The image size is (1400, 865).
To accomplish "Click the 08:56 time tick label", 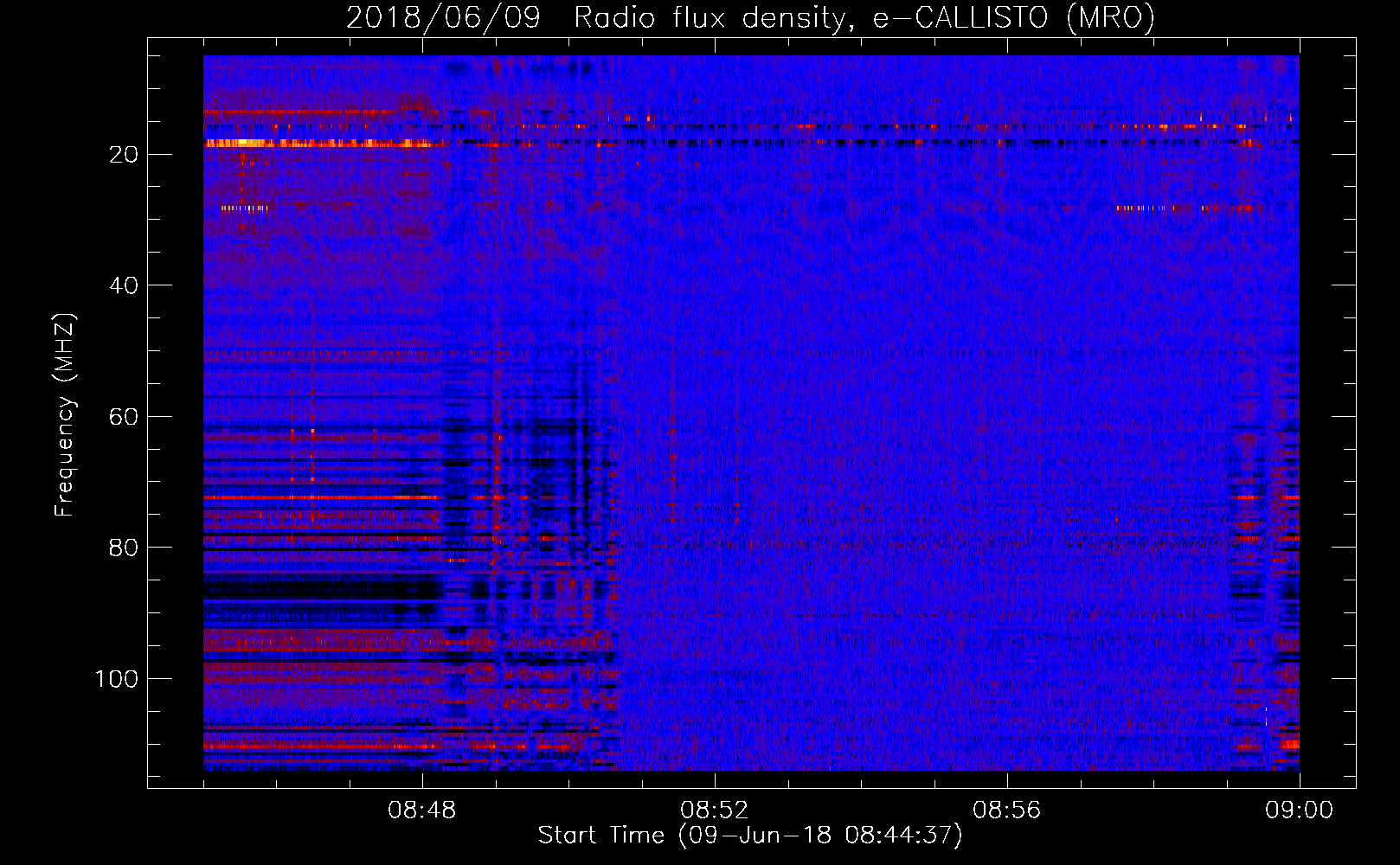I will point(1007,811).
